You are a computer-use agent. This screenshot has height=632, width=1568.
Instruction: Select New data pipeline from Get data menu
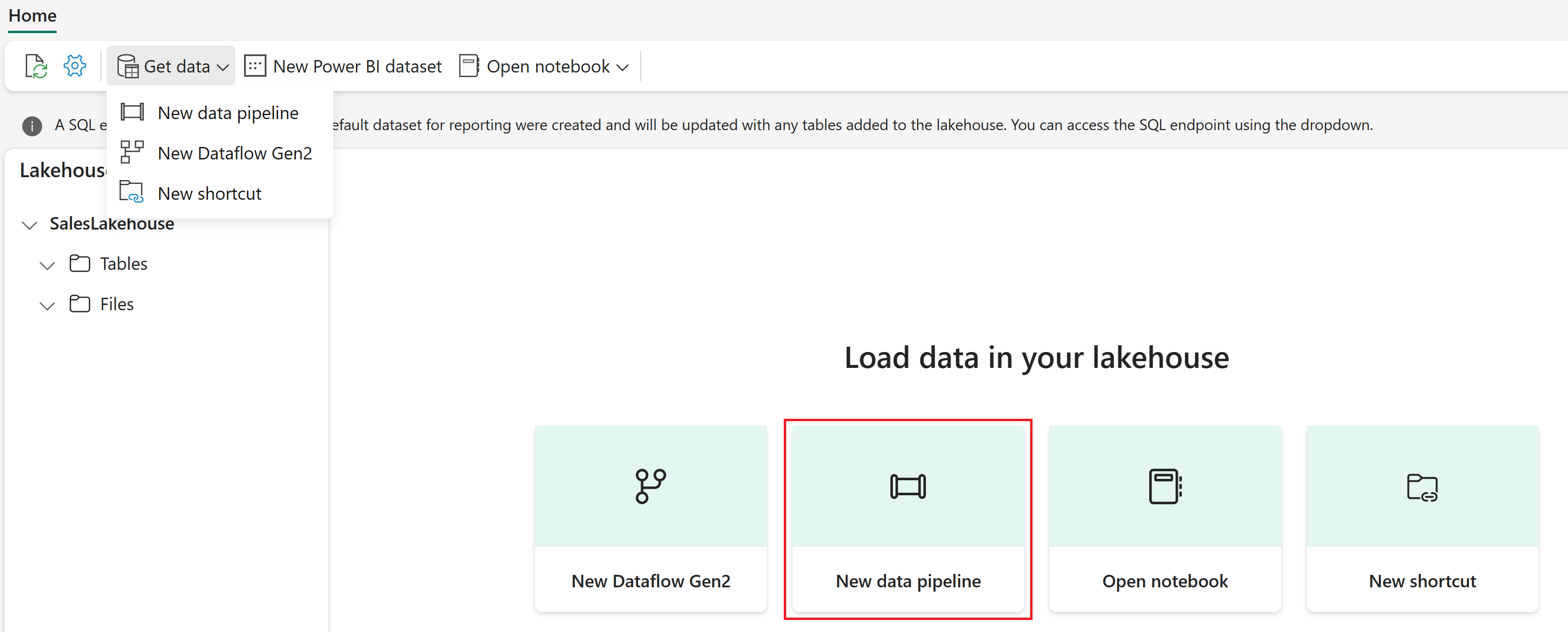coord(228,112)
